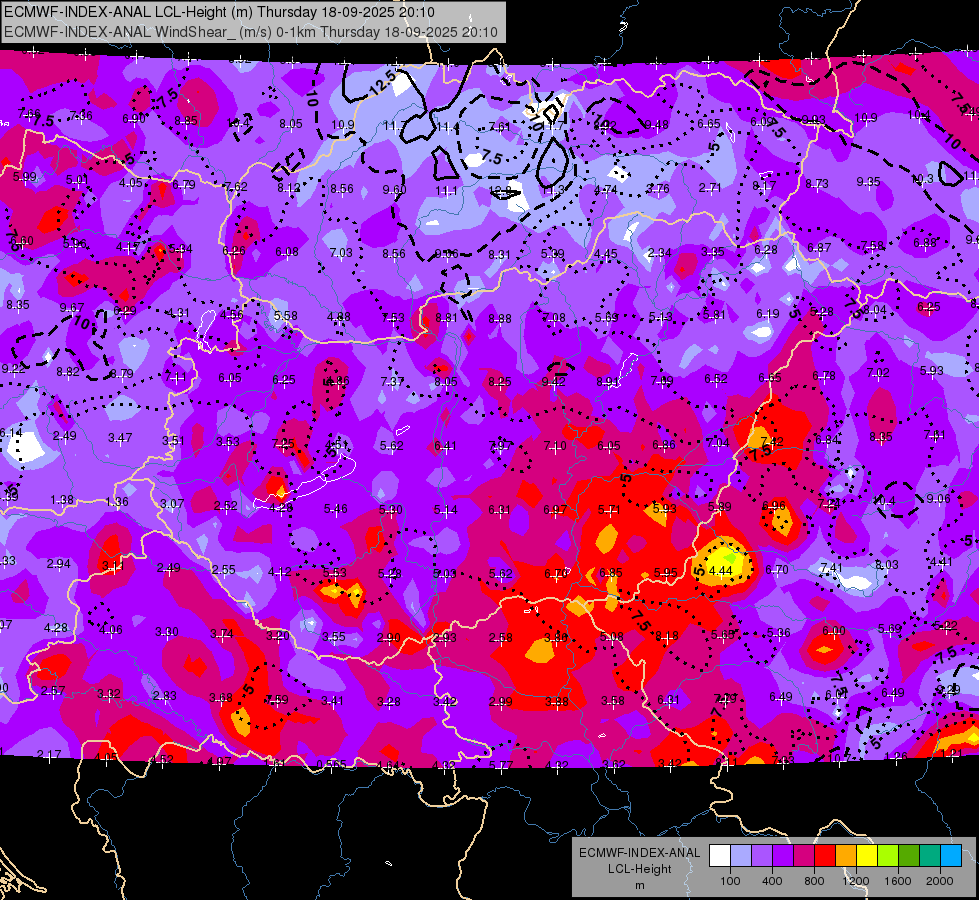Click the '6.41' grid value
This screenshot has height=900, width=979.
tap(445, 445)
